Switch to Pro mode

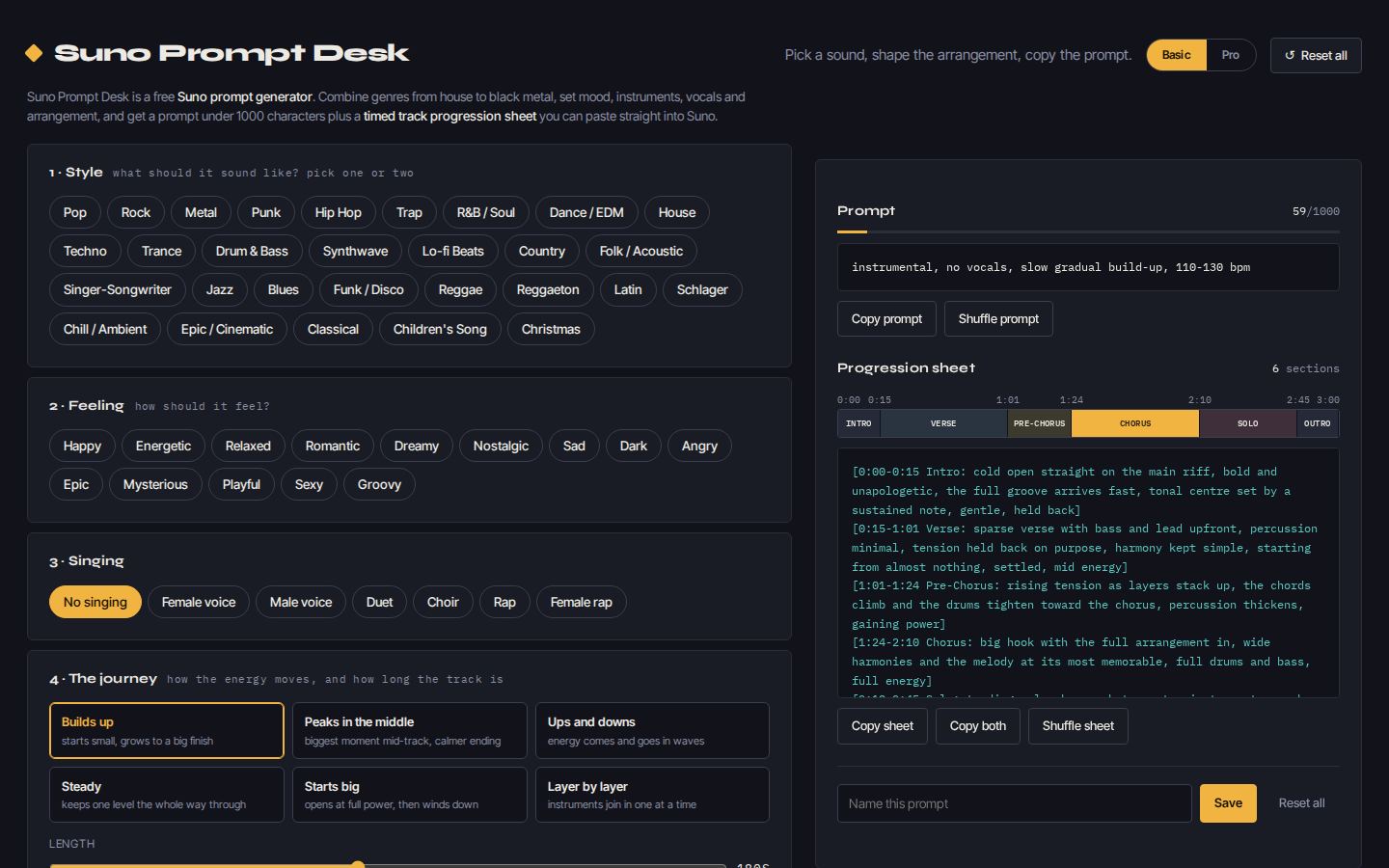(1230, 55)
